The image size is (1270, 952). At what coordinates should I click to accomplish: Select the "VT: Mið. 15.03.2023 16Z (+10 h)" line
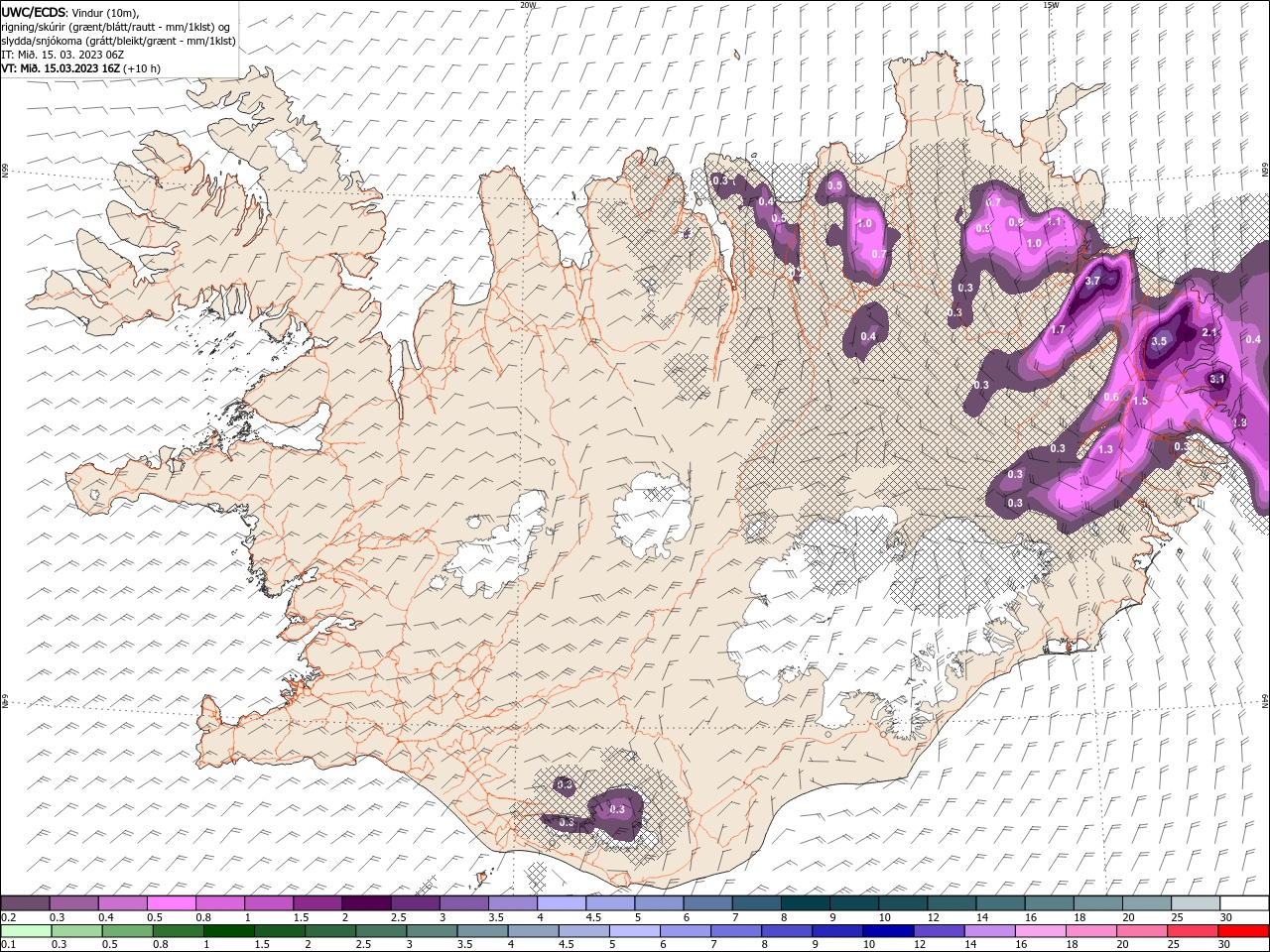point(81,68)
